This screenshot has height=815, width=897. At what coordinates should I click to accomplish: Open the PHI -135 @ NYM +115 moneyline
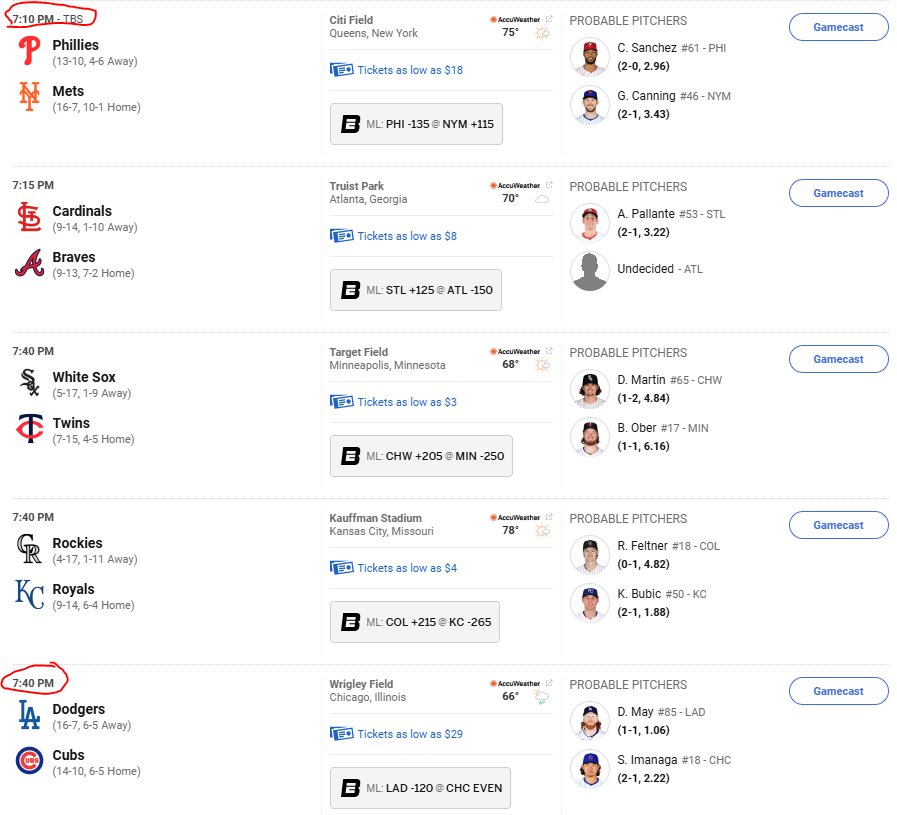tap(416, 124)
